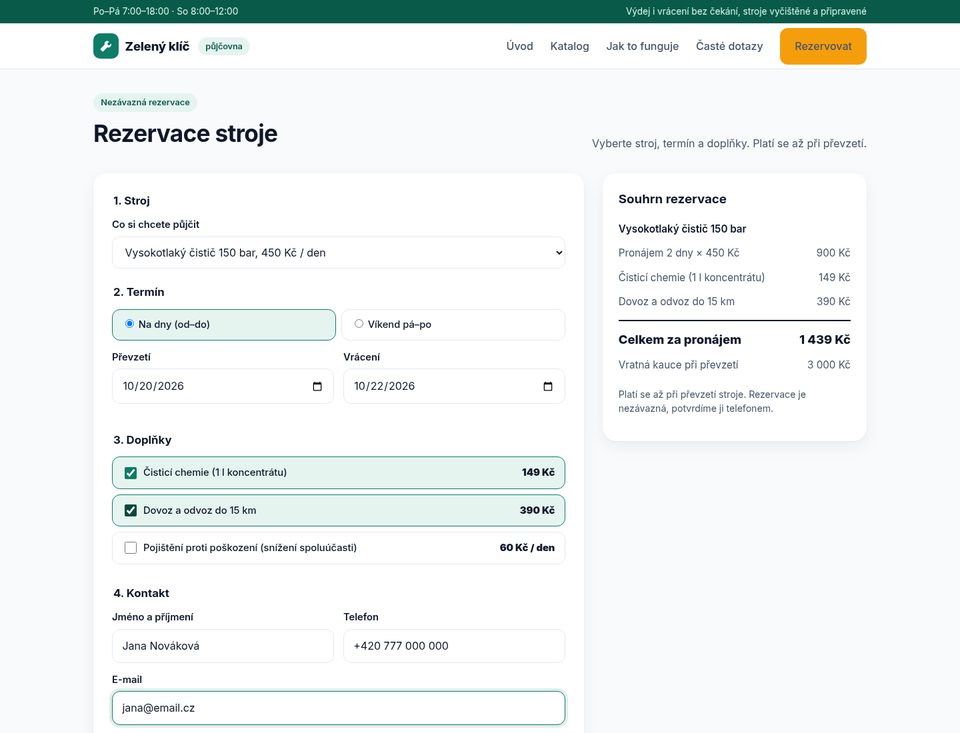
Task: Click the total price '1 439 Kč'
Action: click(x=825, y=340)
